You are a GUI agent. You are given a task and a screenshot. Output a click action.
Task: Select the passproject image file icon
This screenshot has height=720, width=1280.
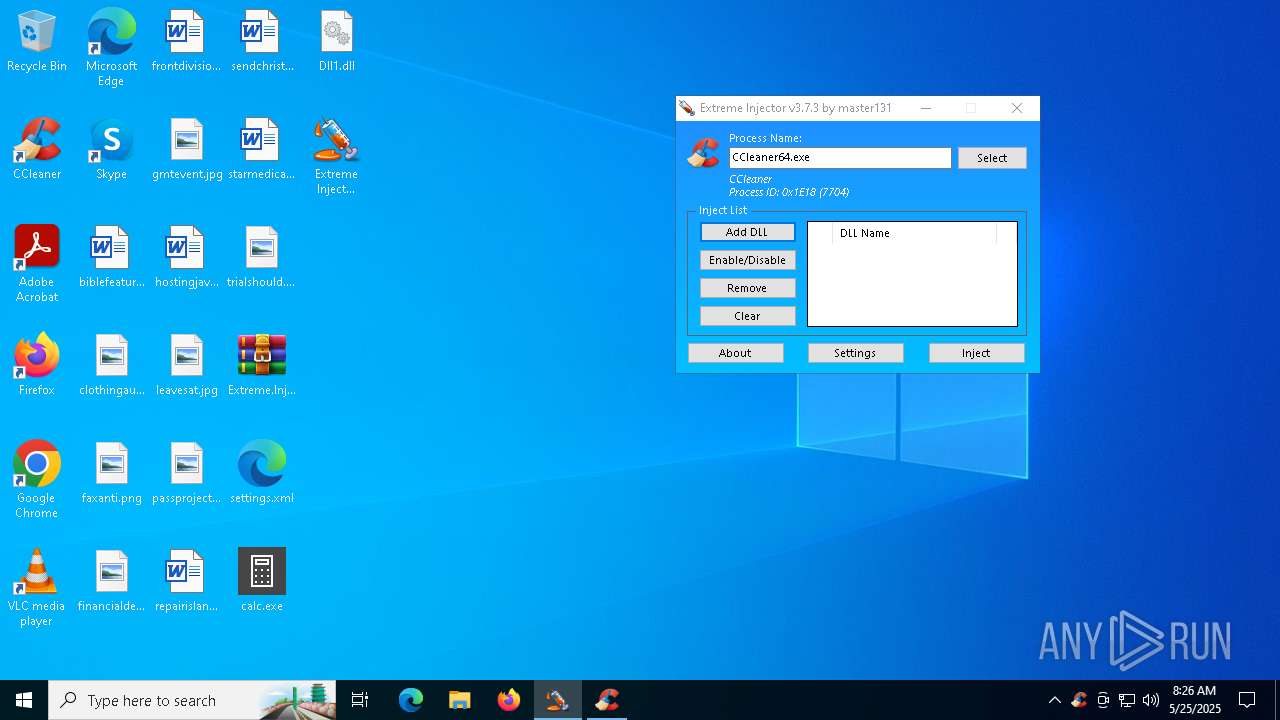187,474
